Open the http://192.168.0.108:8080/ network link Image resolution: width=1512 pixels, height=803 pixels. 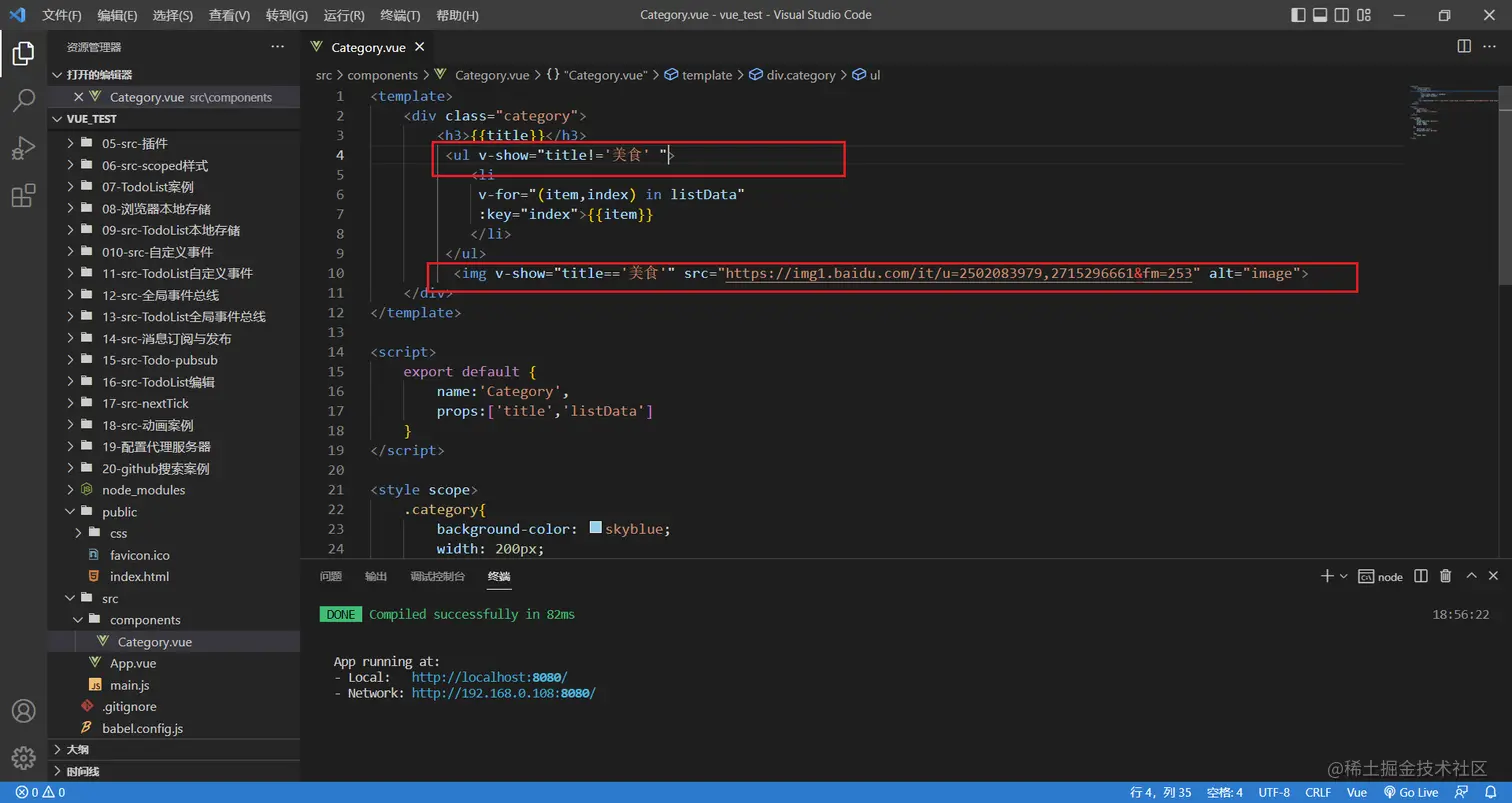pos(504,692)
